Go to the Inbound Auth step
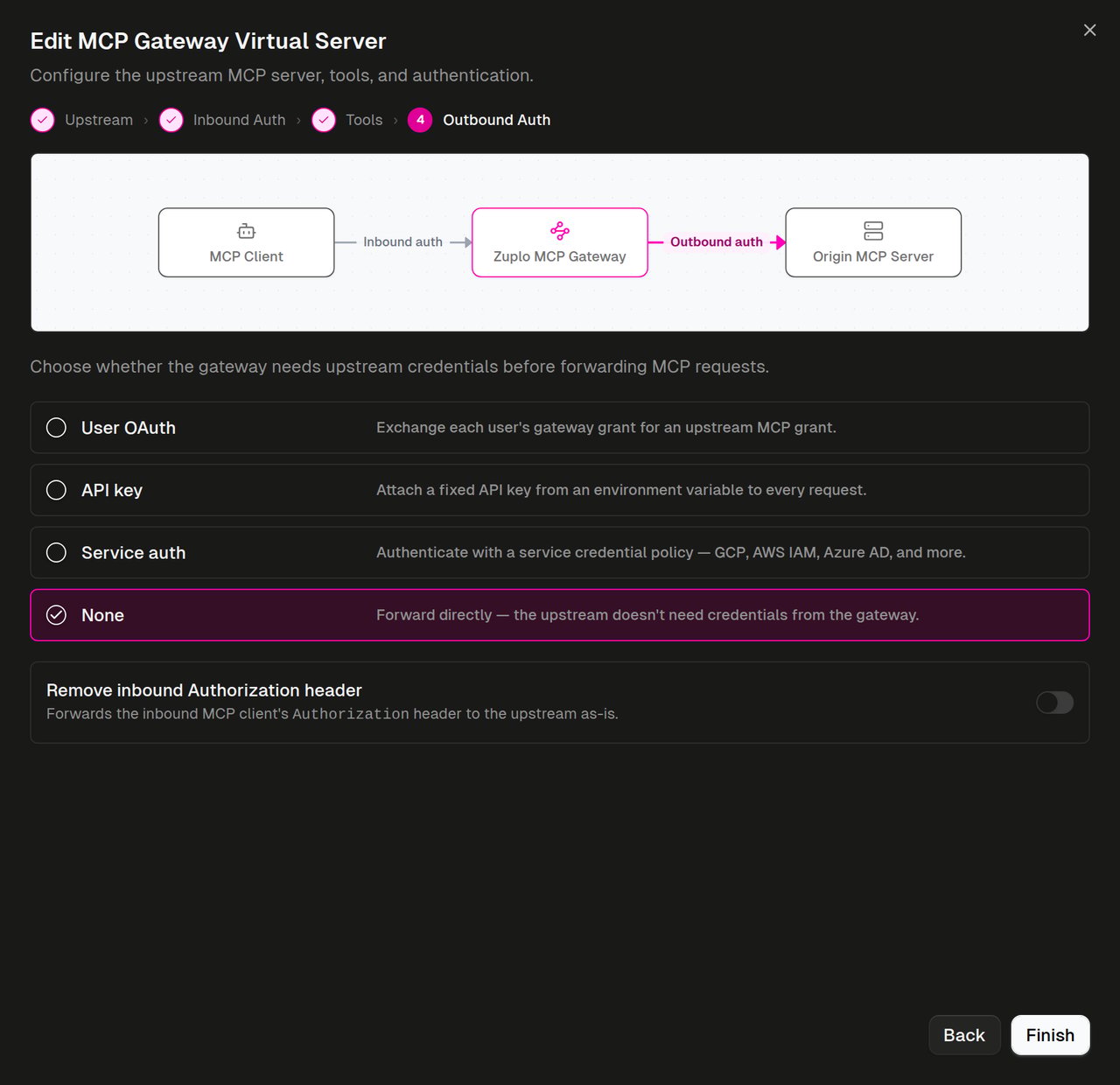The width and height of the screenshot is (1120, 1085). click(222, 120)
